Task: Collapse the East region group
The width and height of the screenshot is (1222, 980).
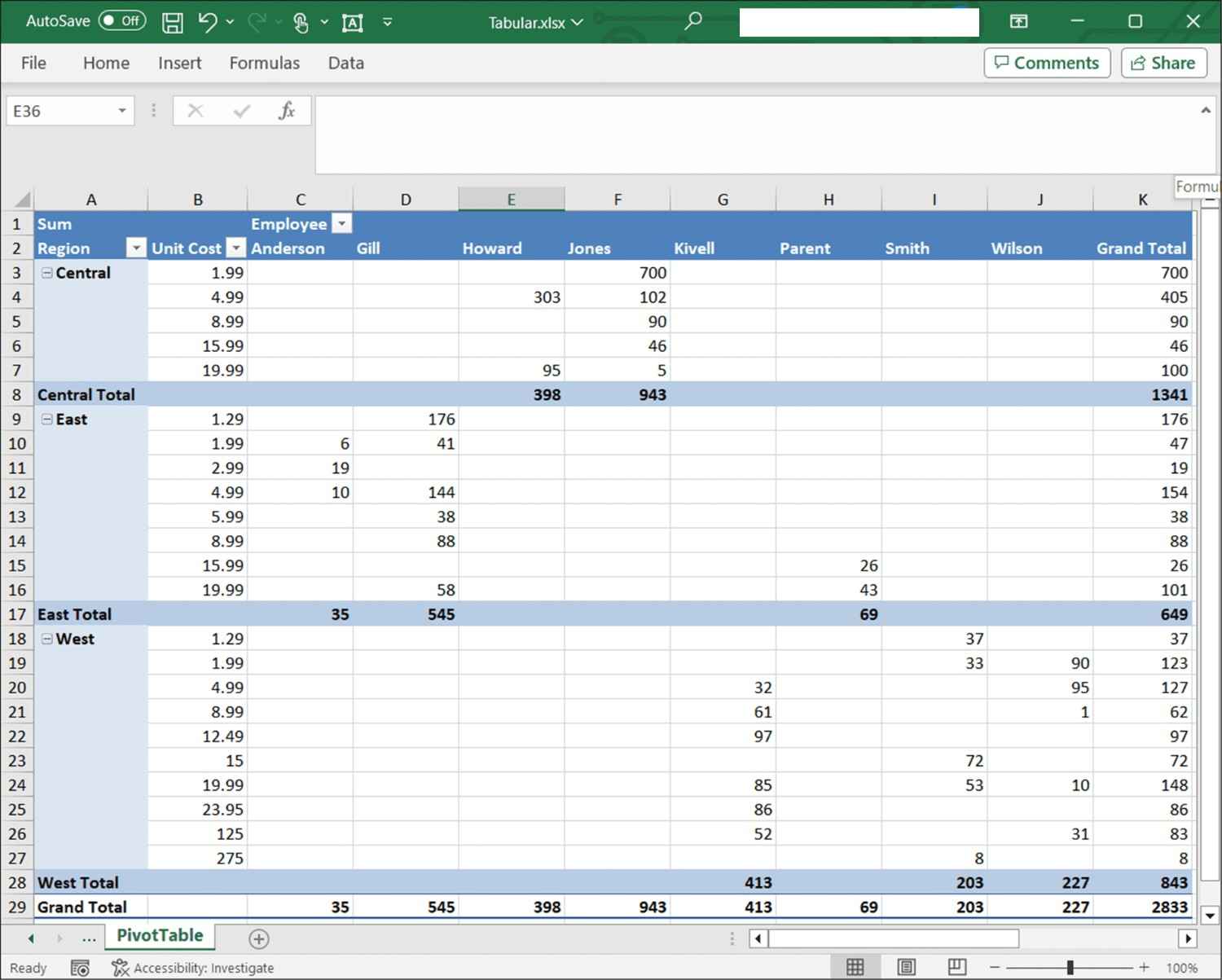Action: (x=47, y=420)
